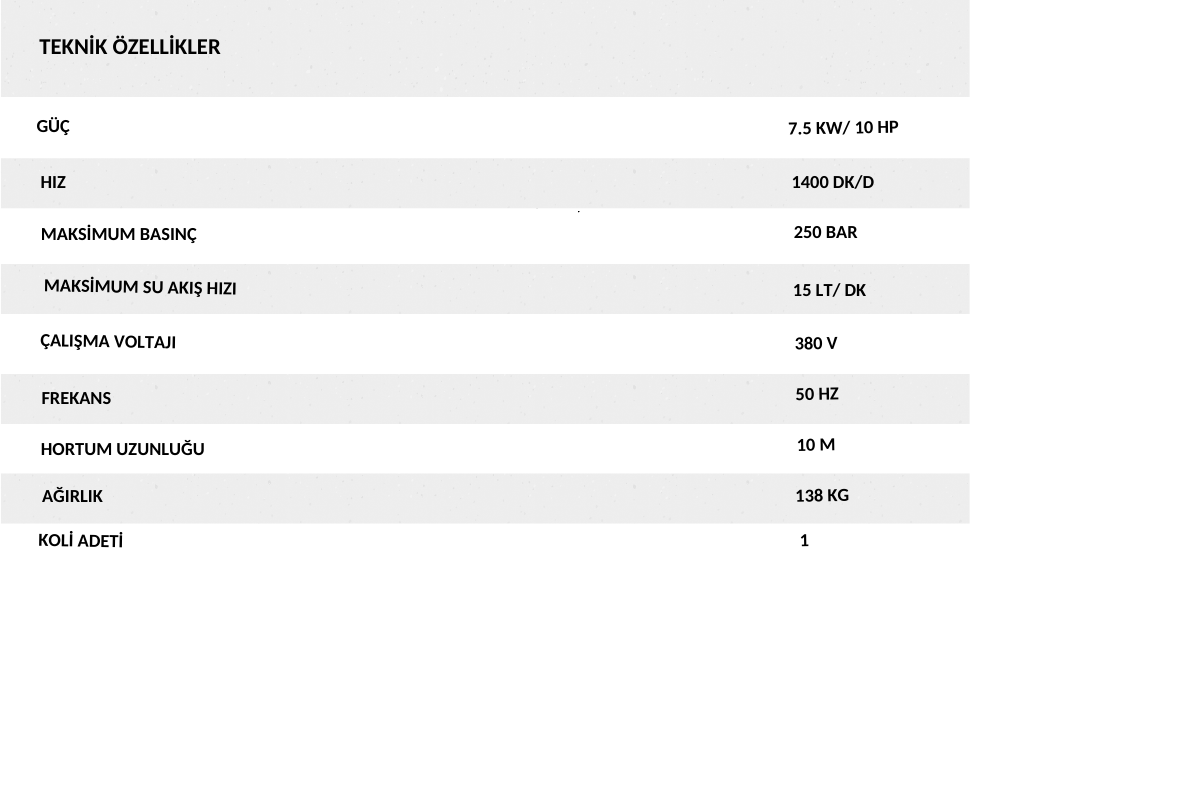Select the HORTUM UZUNLUĞU label
1200x800 pixels.
point(122,449)
